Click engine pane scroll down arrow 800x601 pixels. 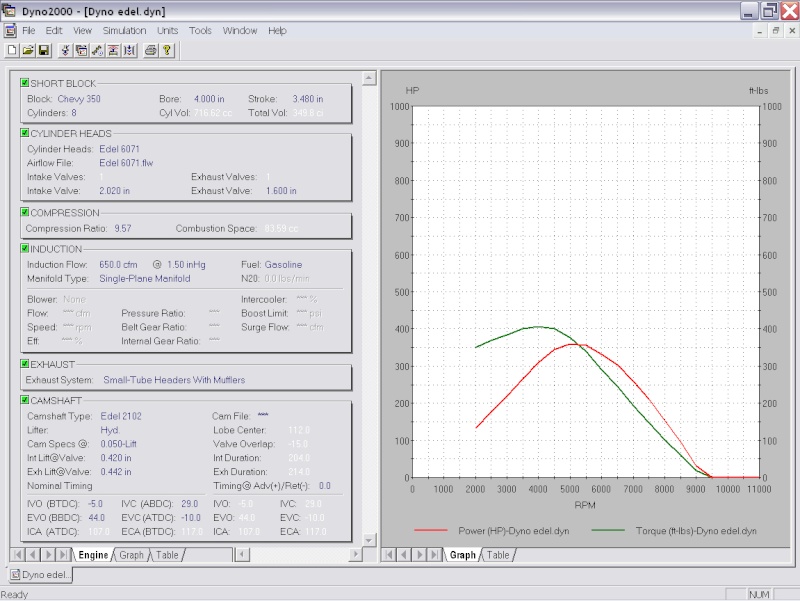(x=369, y=540)
